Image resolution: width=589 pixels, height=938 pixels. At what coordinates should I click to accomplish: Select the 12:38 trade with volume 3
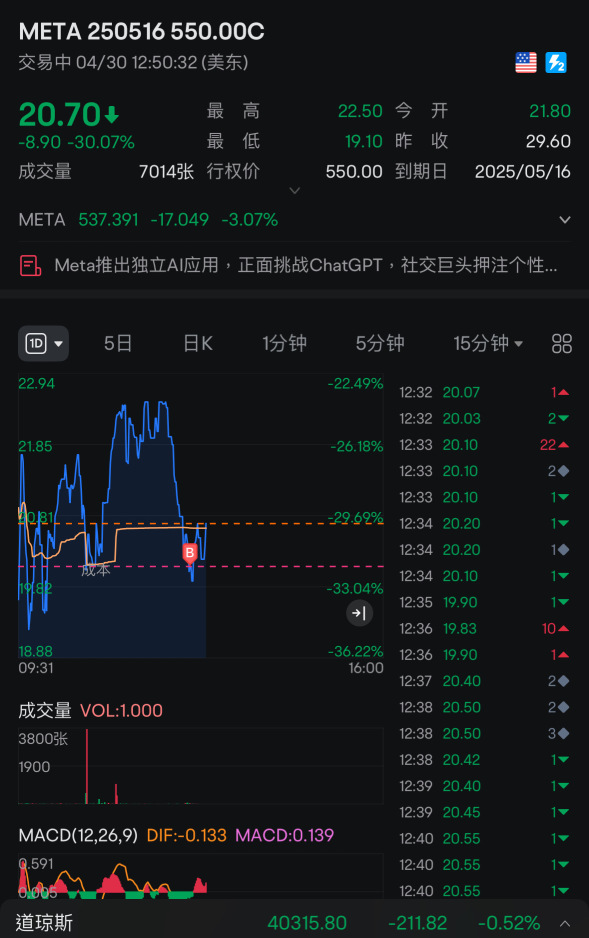[484, 733]
